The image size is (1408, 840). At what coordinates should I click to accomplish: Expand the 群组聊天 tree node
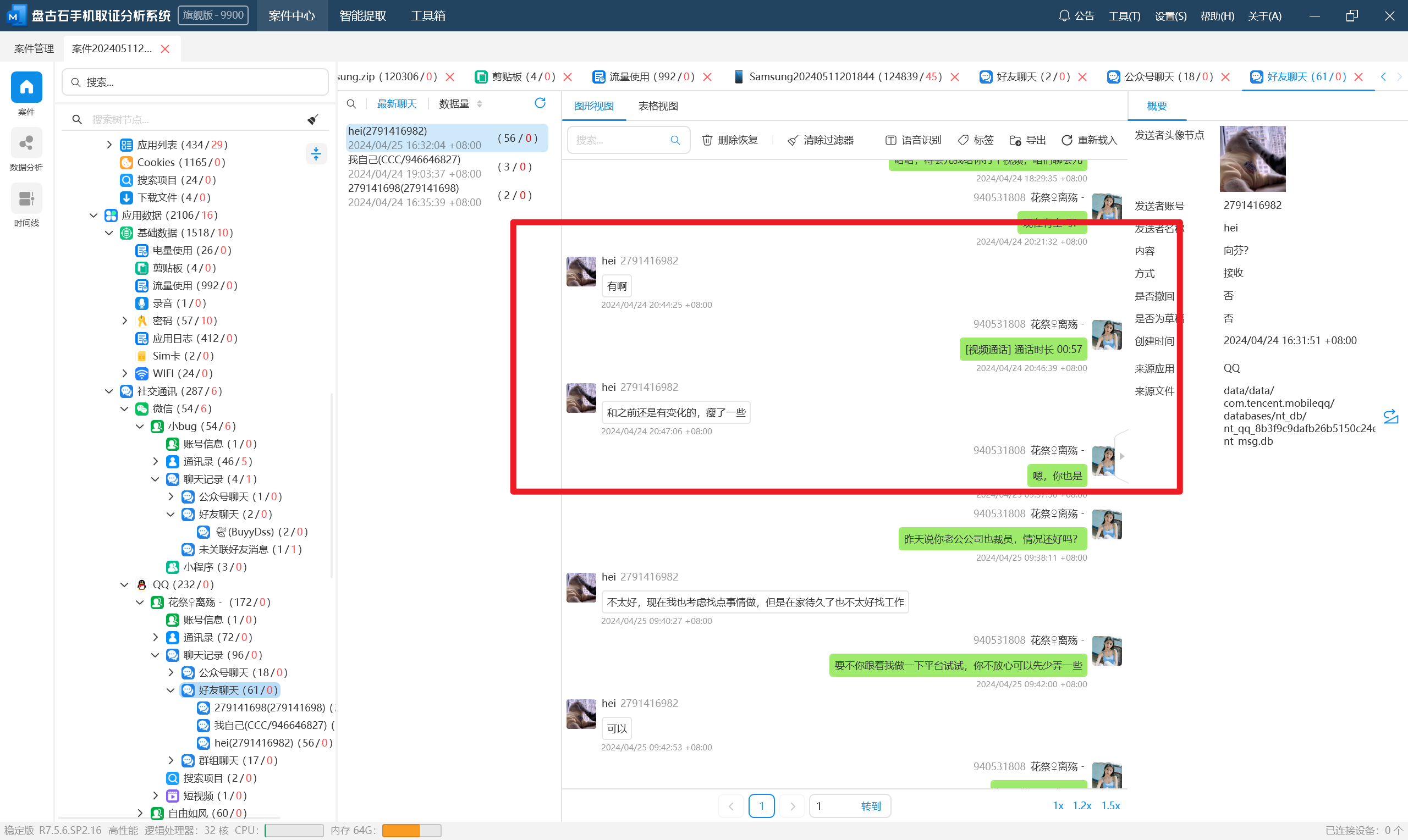coord(171,760)
